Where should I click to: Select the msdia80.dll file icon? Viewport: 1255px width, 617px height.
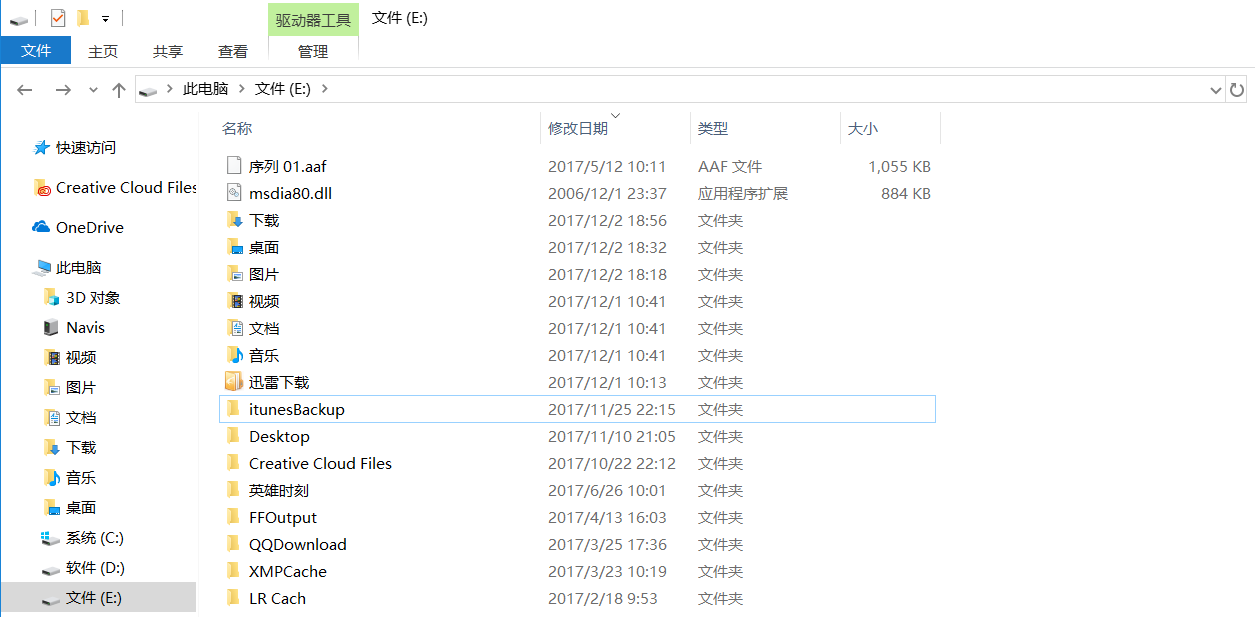click(234, 193)
